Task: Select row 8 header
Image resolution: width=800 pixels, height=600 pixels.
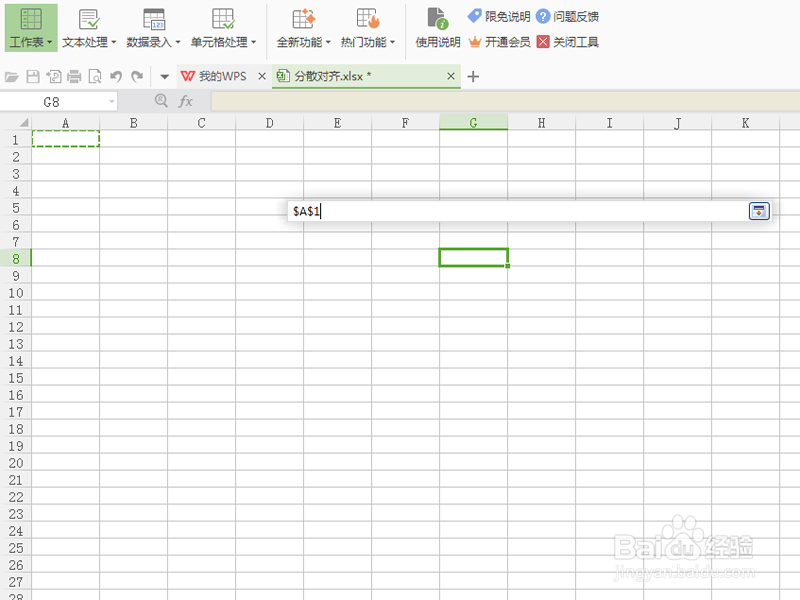Action: pos(16,259)
